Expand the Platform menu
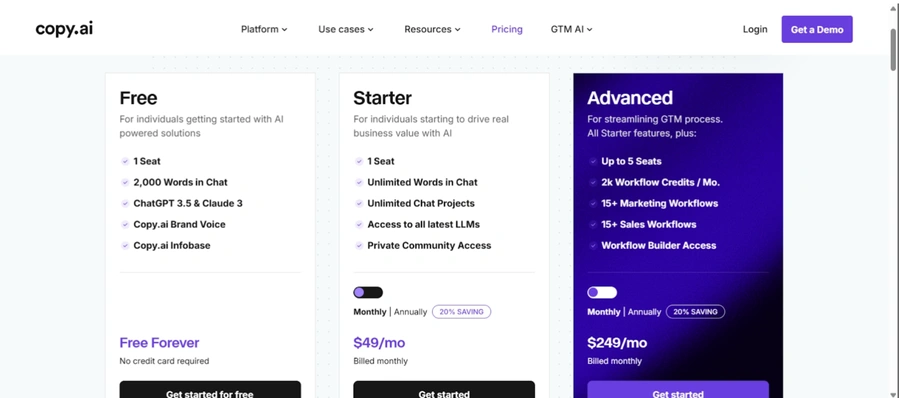This screenshot has width=899, height=398. (264, 29)
